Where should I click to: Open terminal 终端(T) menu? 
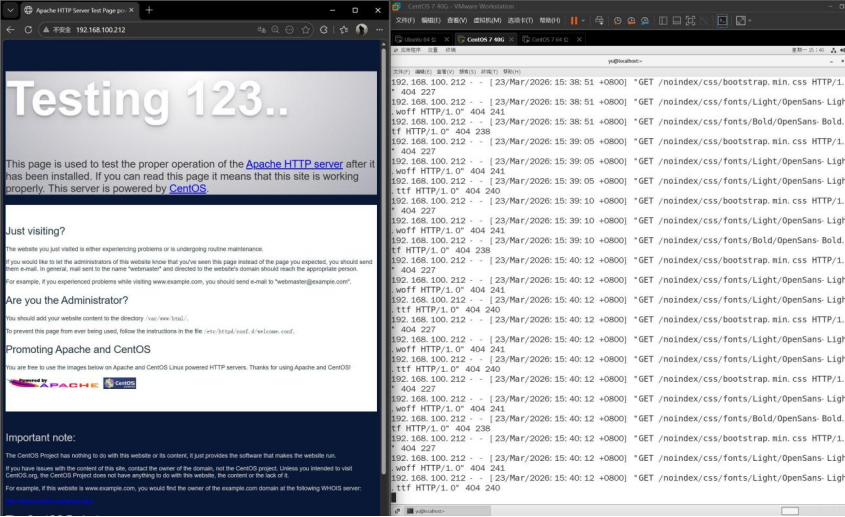tap(489, 72)
